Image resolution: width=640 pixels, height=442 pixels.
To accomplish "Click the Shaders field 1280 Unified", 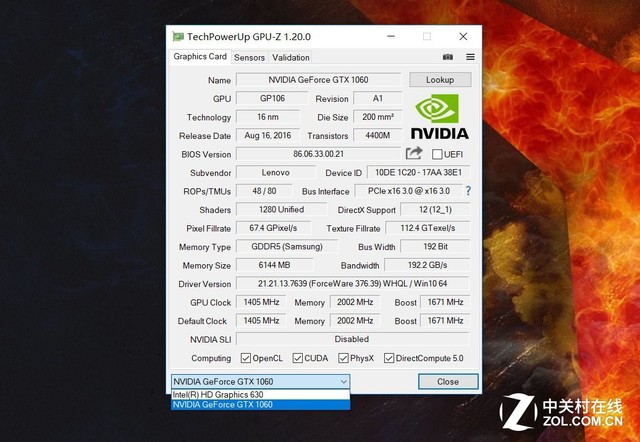I will tap(281, 210).
